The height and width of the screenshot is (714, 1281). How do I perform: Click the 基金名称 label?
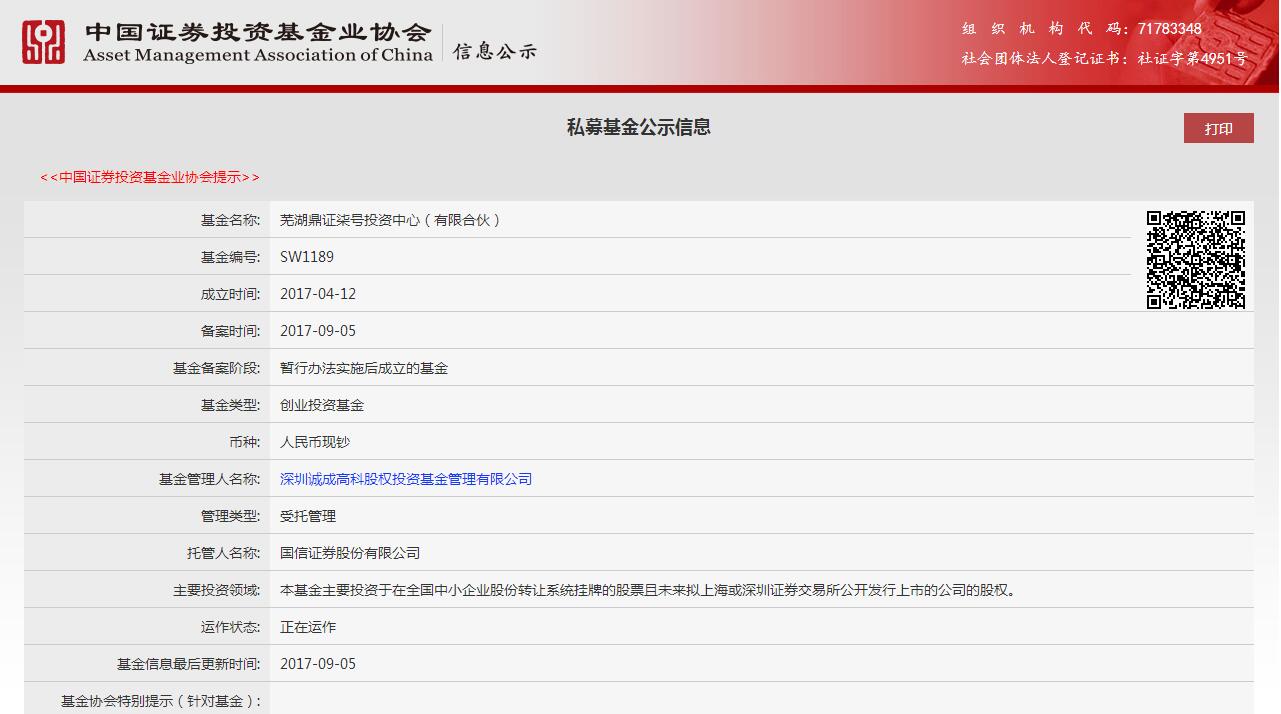tap(230, 220)
